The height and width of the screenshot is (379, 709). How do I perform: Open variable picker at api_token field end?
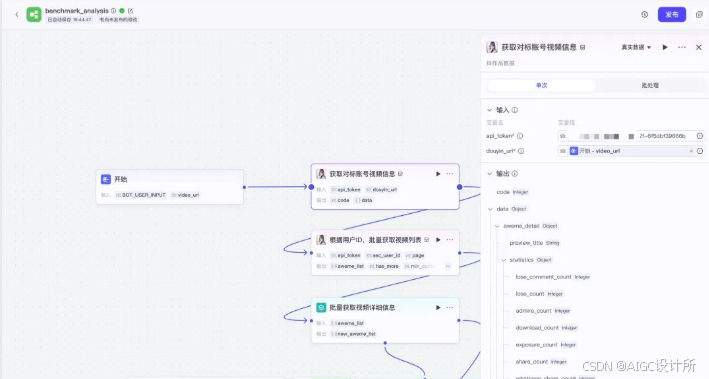point(700,136)
